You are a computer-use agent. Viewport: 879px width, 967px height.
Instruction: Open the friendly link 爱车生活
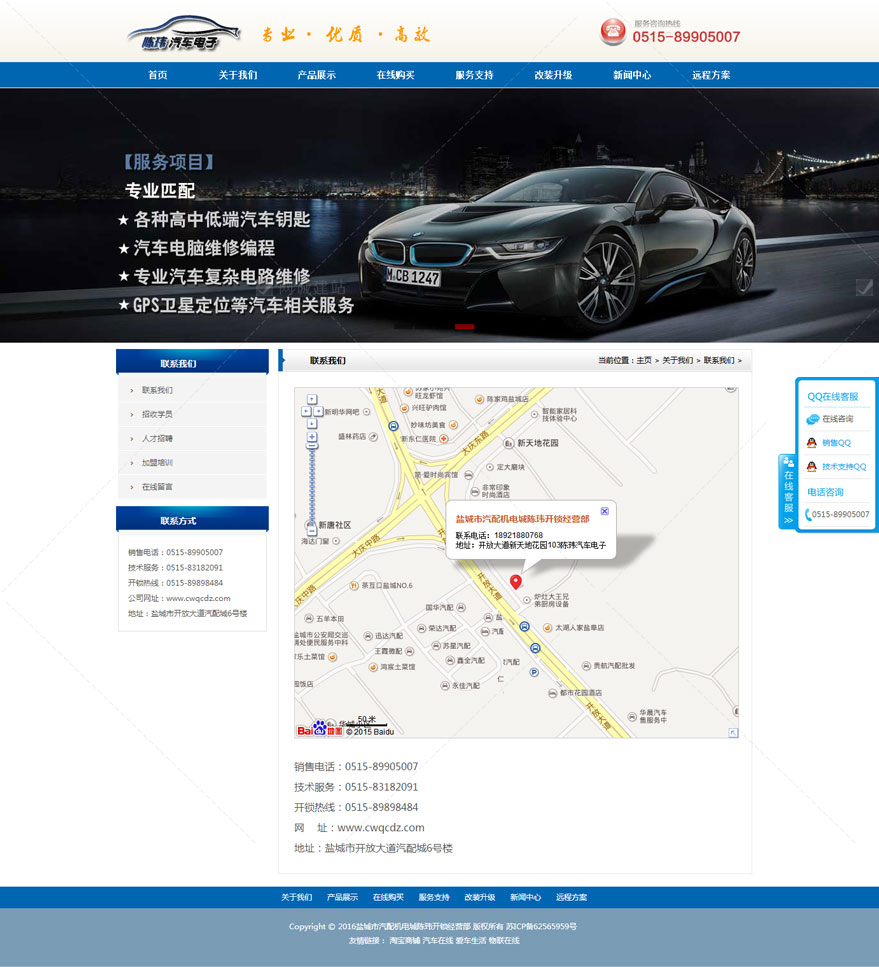(471, 940)
